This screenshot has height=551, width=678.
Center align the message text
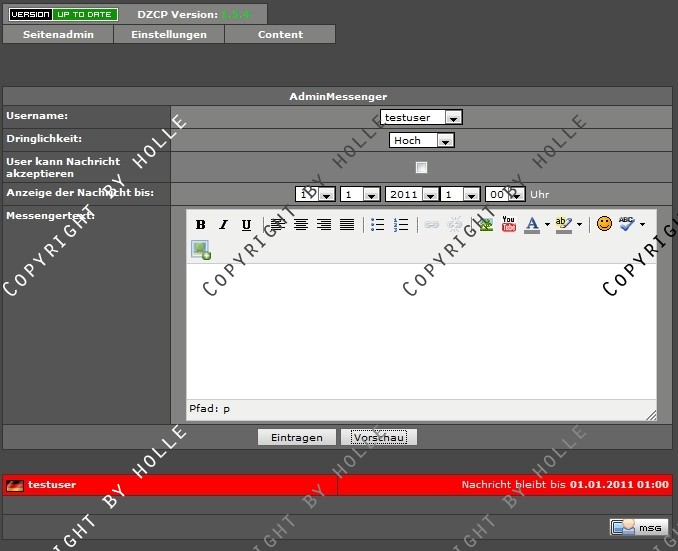(301, 225)
